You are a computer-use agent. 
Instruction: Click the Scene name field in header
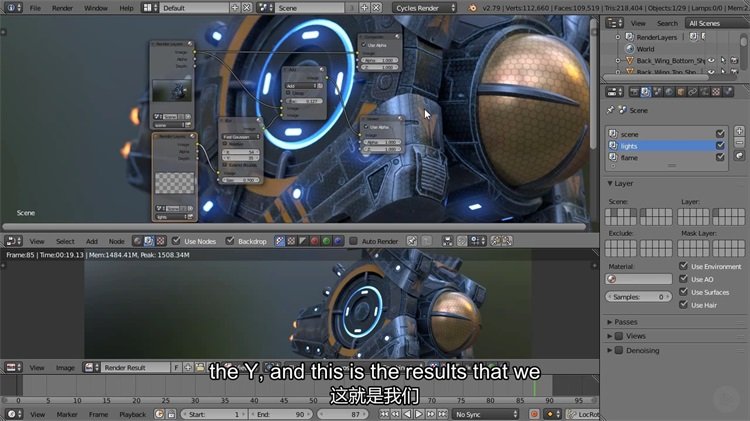tap(310, 8)
